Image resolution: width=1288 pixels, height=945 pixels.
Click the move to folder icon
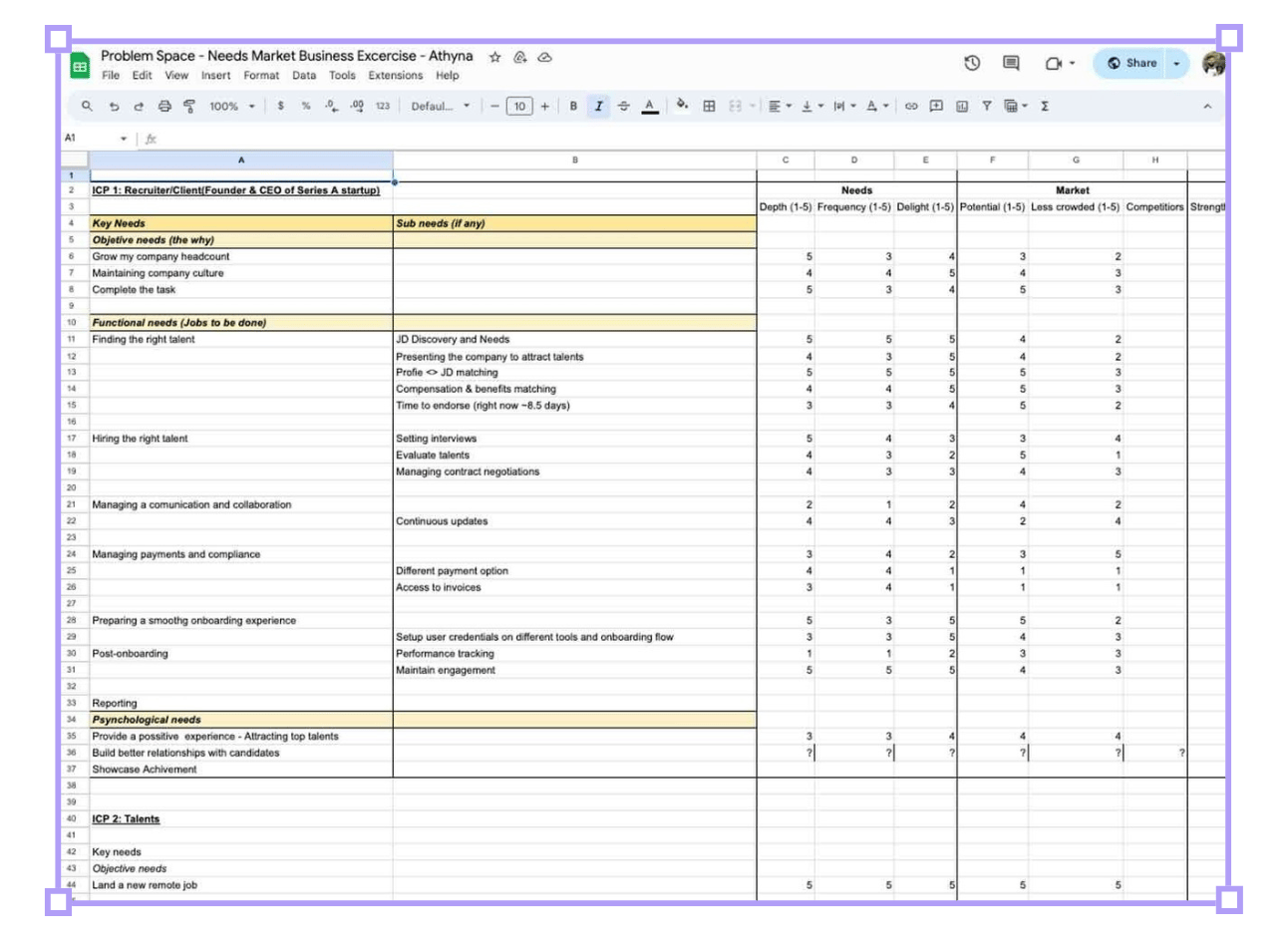coord(519,57)
